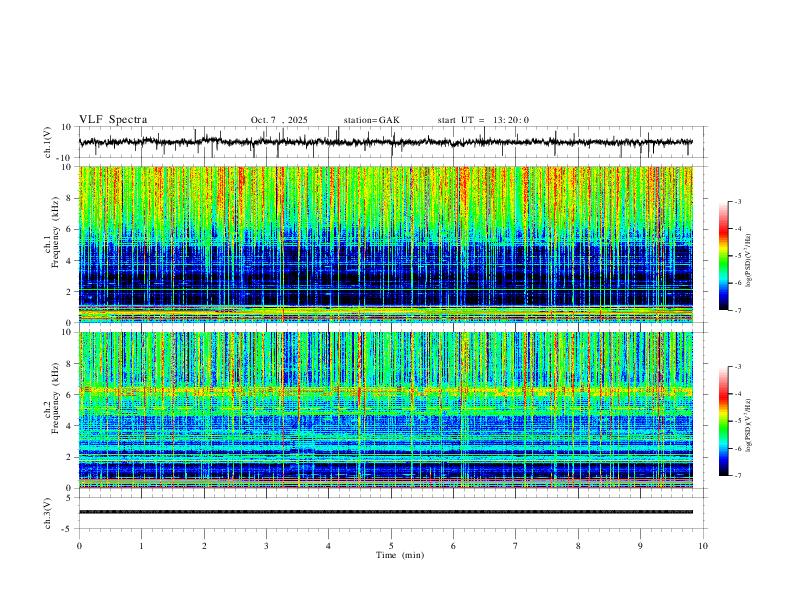This screenshot has height=612, width=792.
Task: Click the yellow 6 kHz band in ch.2
Action: pos(386,390)
